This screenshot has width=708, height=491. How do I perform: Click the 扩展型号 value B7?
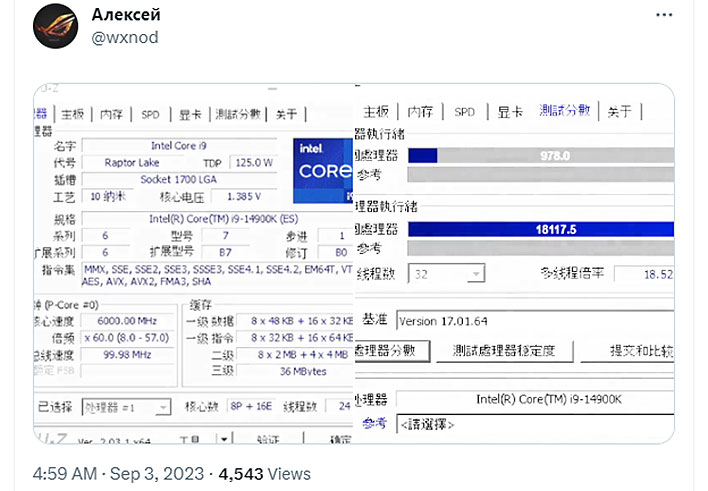point(225,252)
